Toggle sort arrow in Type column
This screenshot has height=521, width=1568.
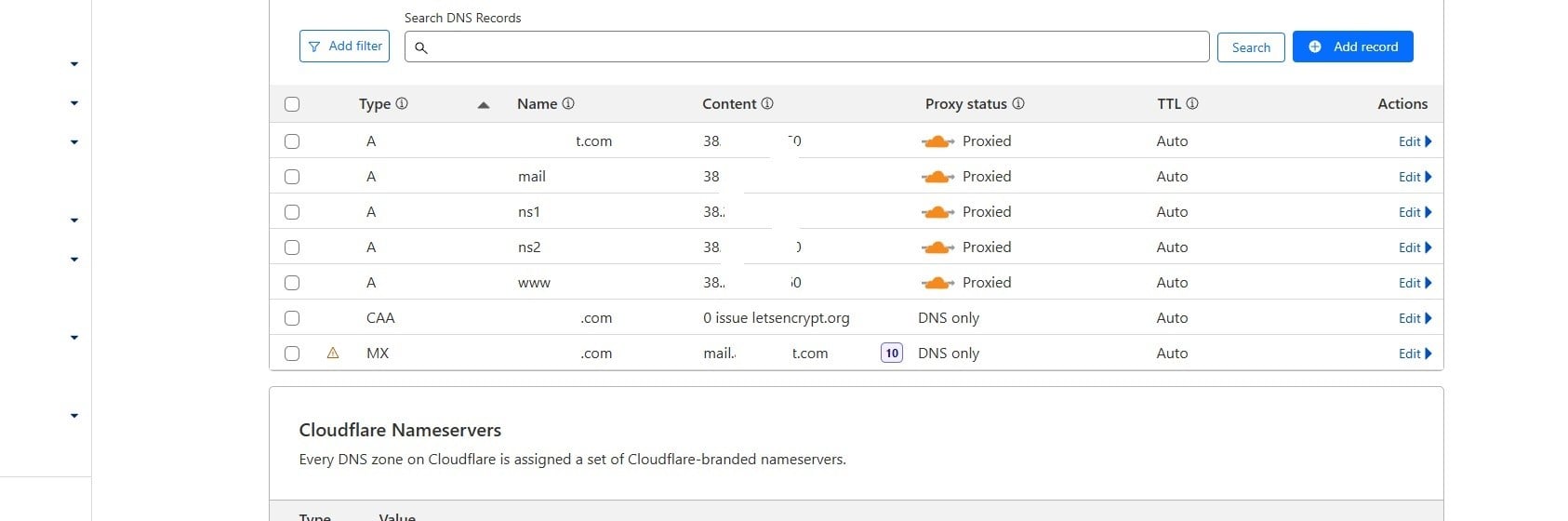484,105
